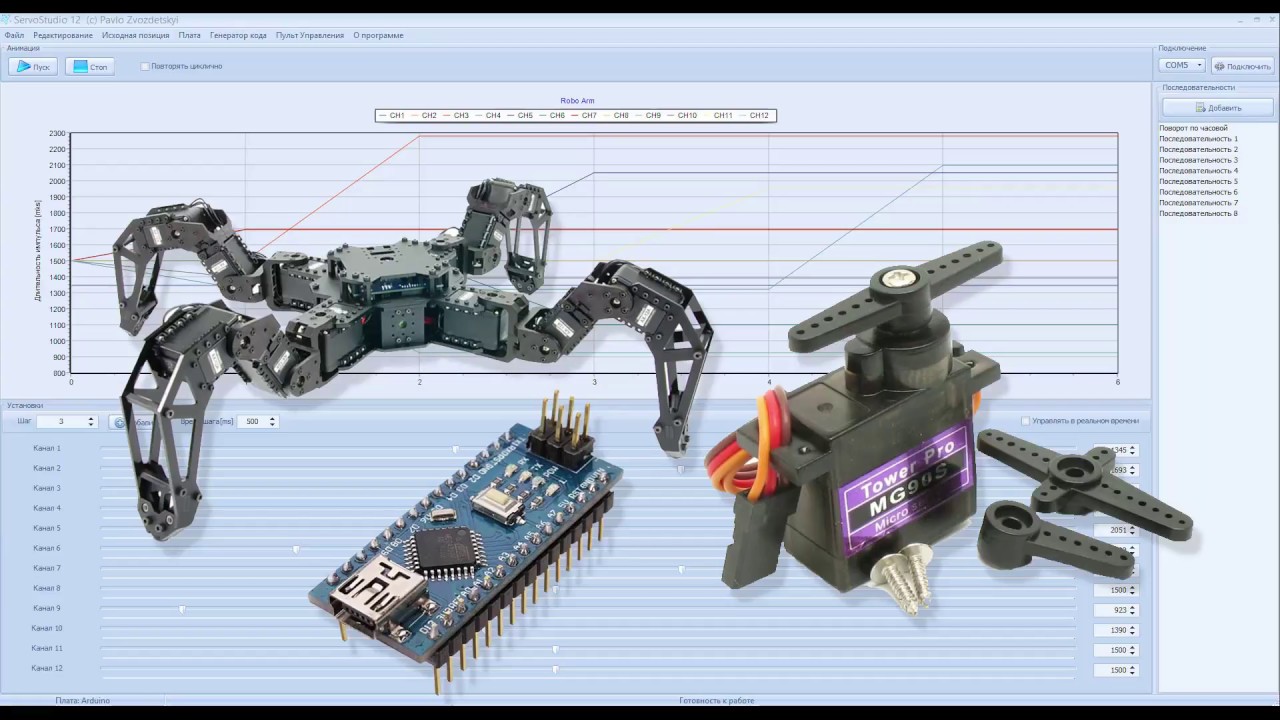Enable Управлять в реальном времени checkbox
The height and width of the screenshot is (720, 1280).
pyautogui.click(x=1025, y=421)
